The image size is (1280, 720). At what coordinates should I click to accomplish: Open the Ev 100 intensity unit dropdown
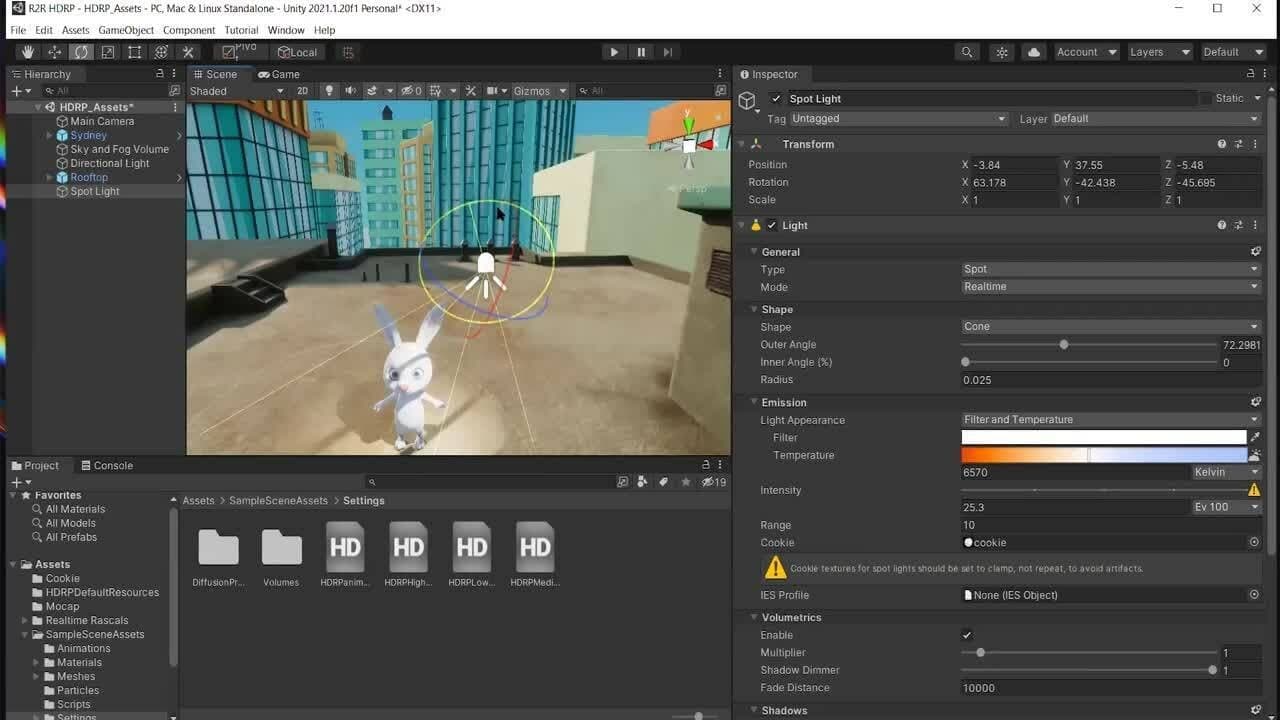point(1227,507)
